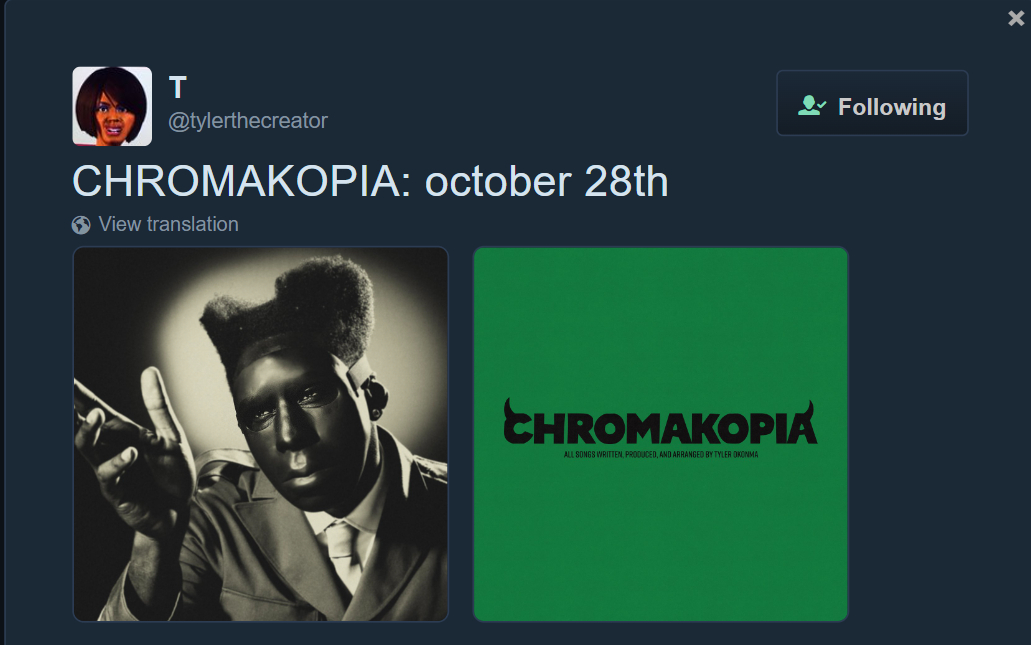Click the display name T
The height and width of the screenshot is (645, 1031).
point(178,87)
